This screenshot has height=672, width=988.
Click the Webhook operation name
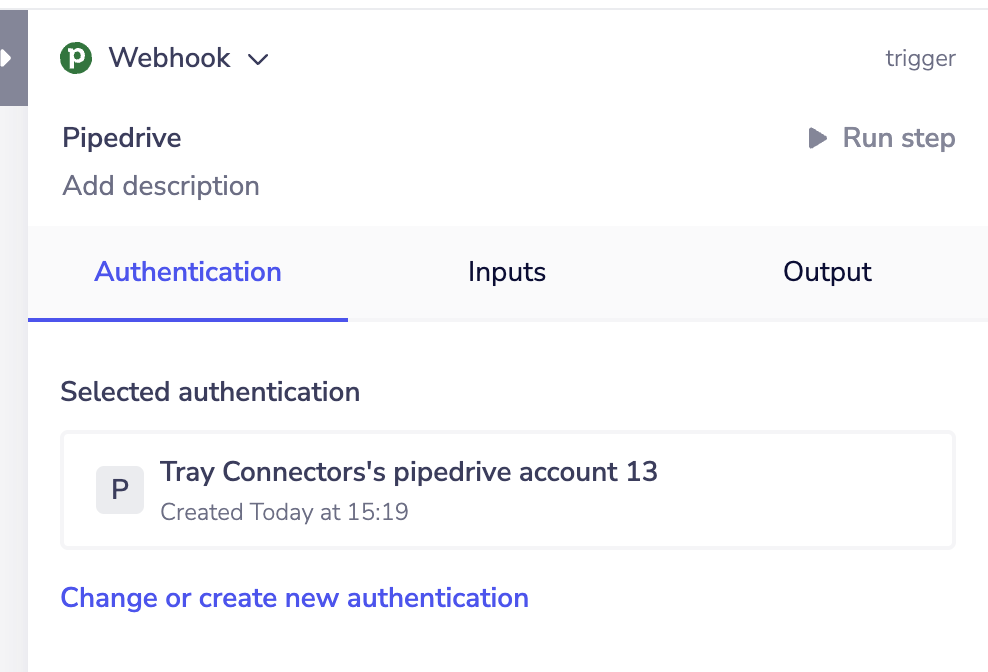169,58
